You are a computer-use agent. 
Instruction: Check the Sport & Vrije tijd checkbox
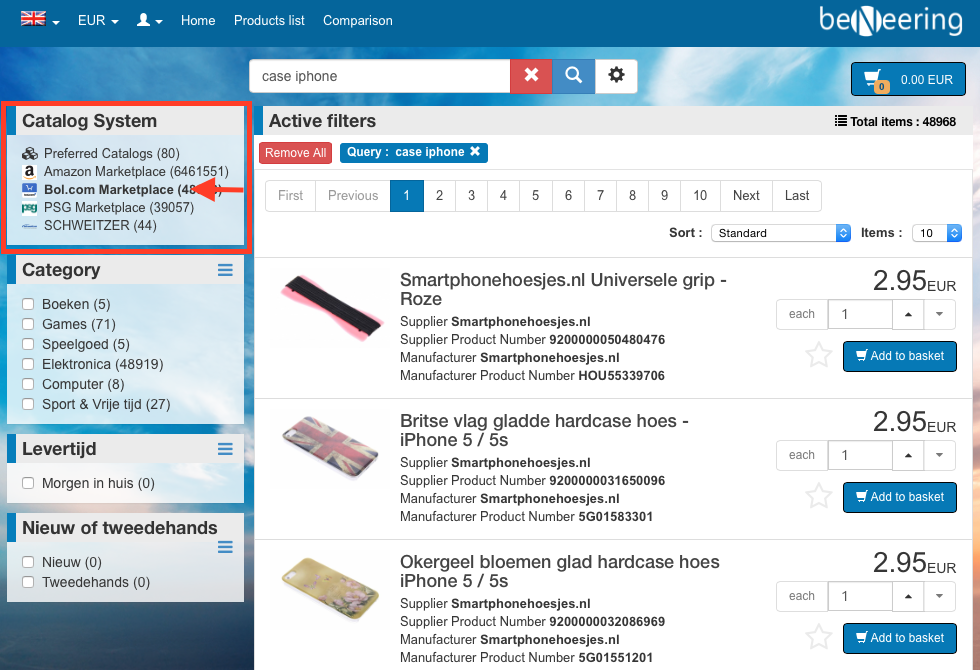tap(28, 404)
